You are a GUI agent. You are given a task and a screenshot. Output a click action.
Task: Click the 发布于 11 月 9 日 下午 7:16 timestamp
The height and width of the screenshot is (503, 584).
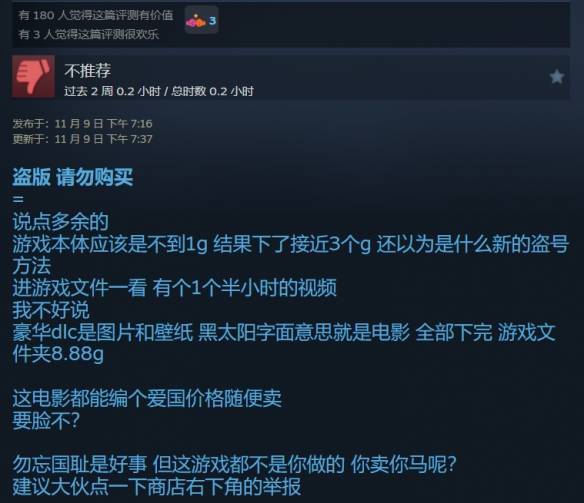coord(82,124)
